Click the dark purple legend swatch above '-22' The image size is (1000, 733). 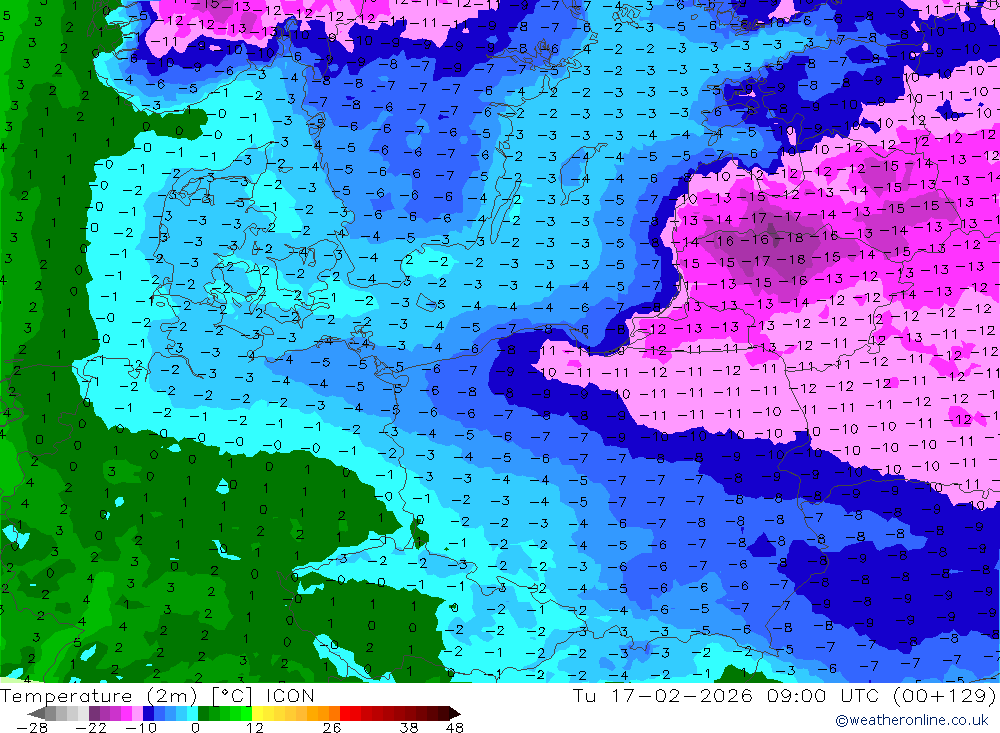tap(94, 713)
